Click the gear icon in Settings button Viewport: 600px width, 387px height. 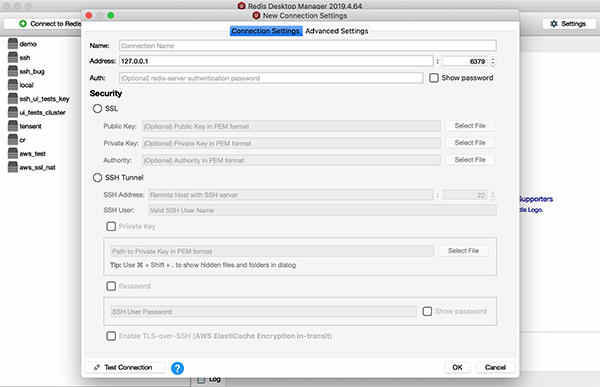pyautogui.click(x=554, y=24)
